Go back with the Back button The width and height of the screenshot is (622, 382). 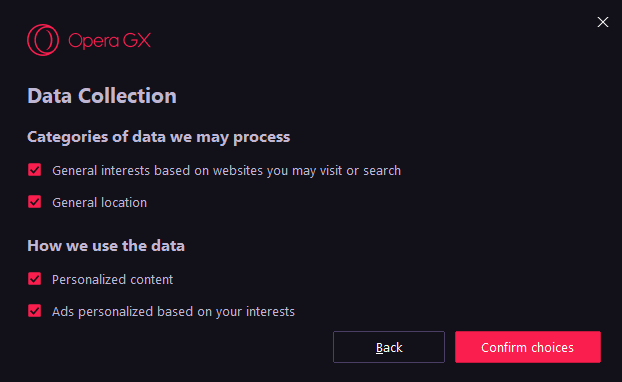coord(389,347)
